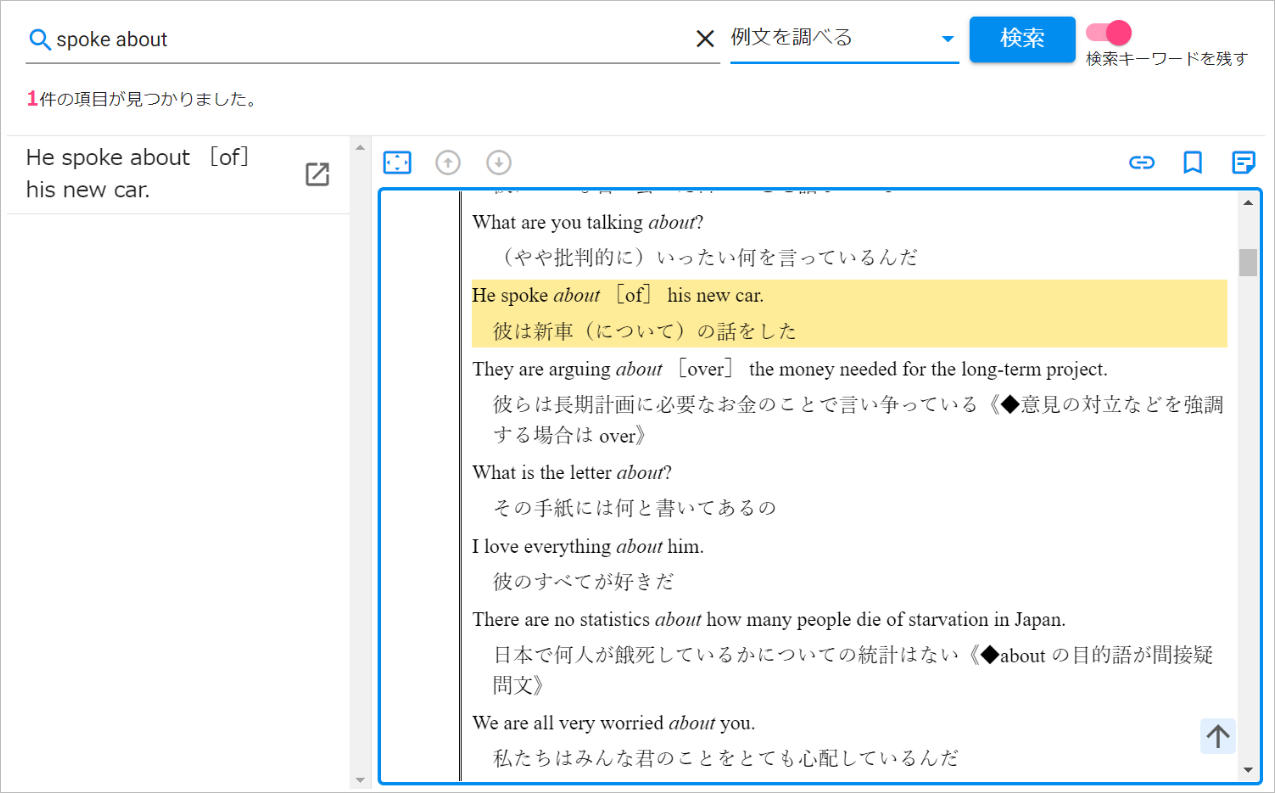Go to previous entry up arrow
The height and width of the screenshot is (793, 1275).
[x=448, y=162]
